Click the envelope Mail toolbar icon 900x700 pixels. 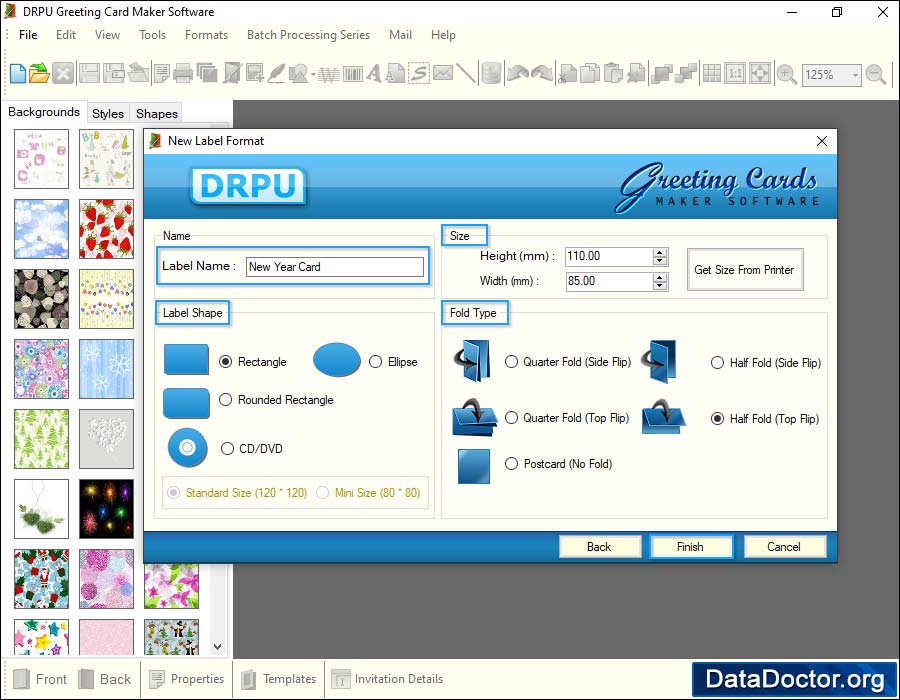point(443,73)
